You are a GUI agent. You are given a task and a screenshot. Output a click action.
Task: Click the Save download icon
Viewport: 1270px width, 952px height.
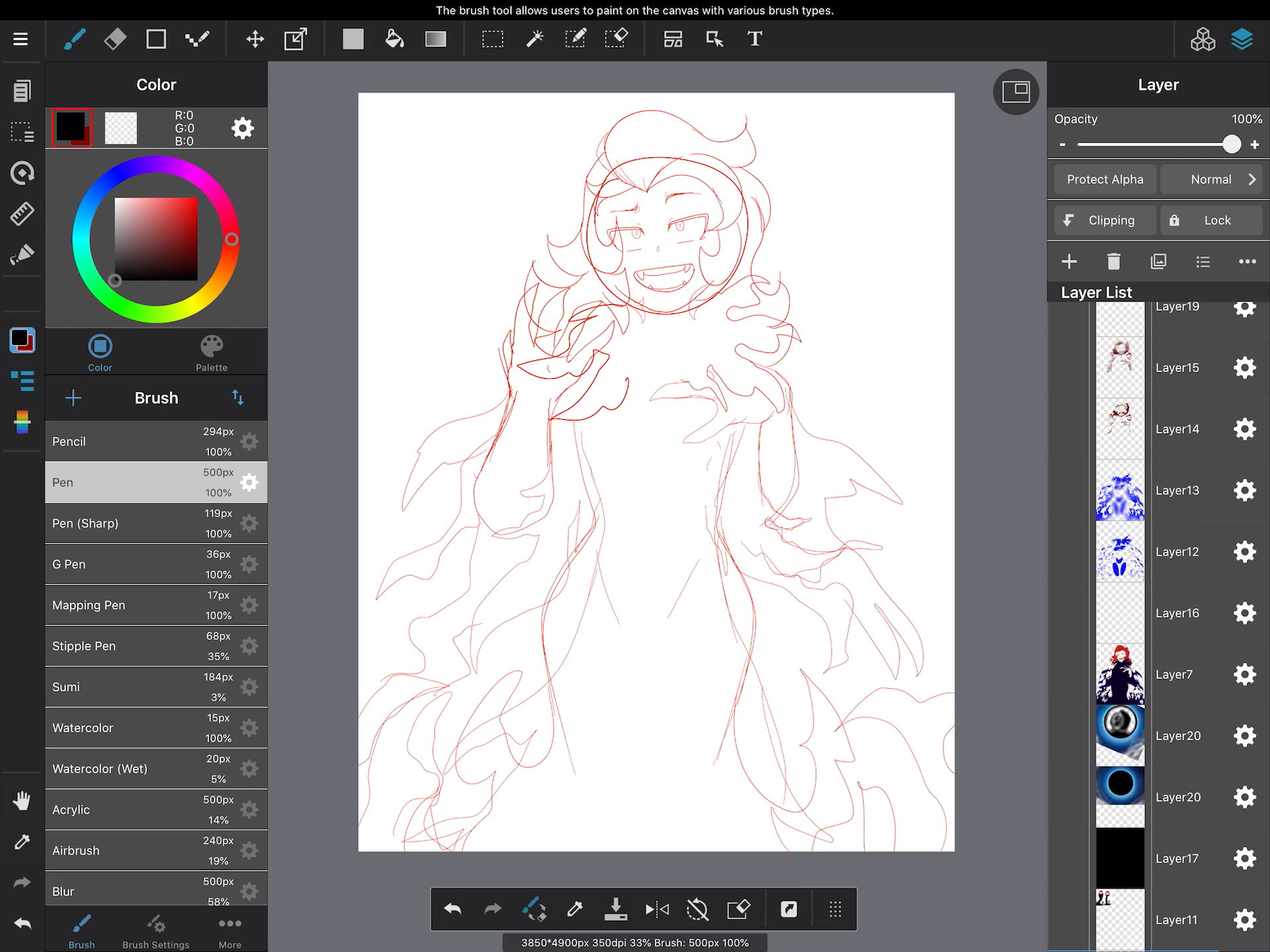pyautogui.click(x=616, y=910)
